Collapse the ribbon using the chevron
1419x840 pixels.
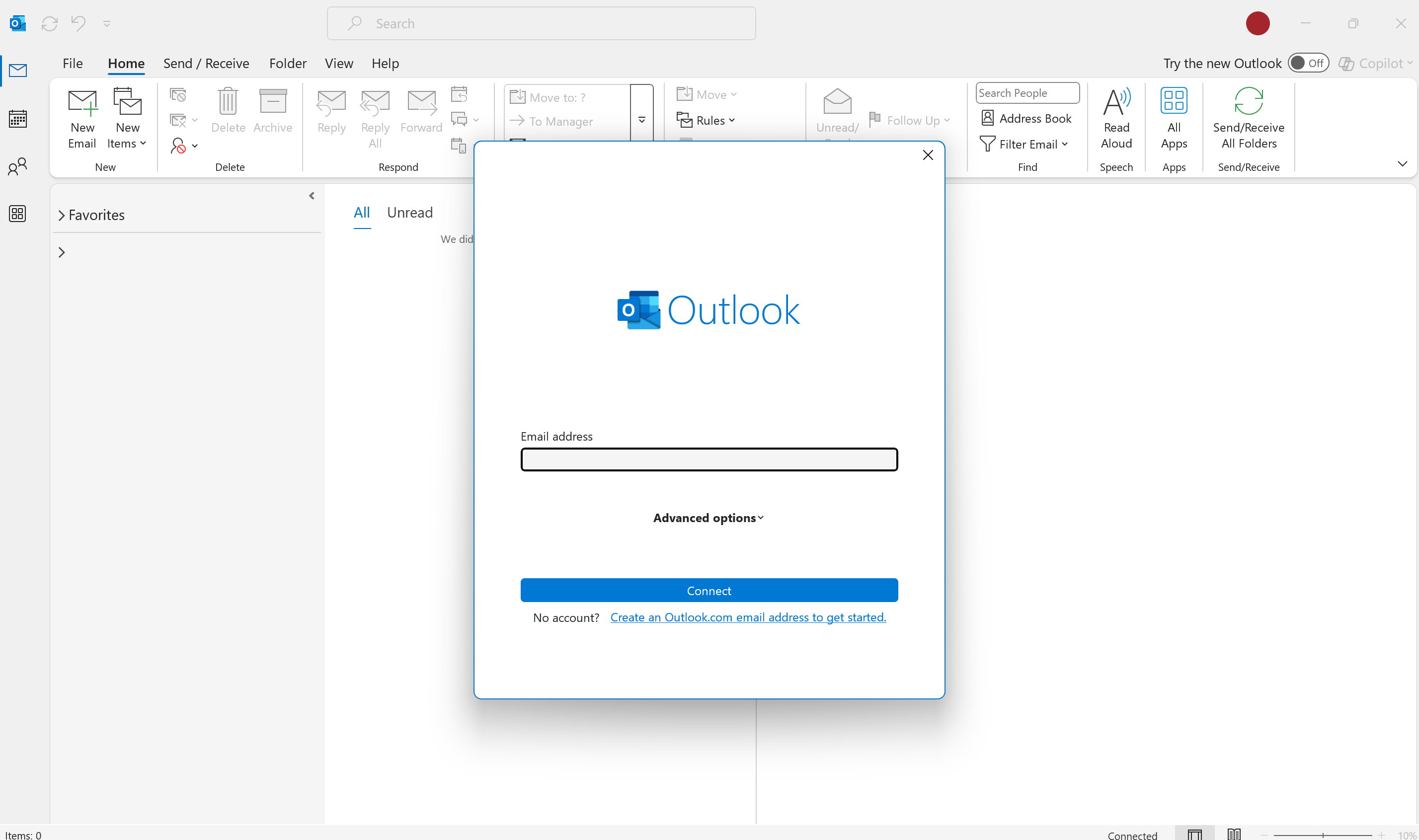(x=1402, y=164)
